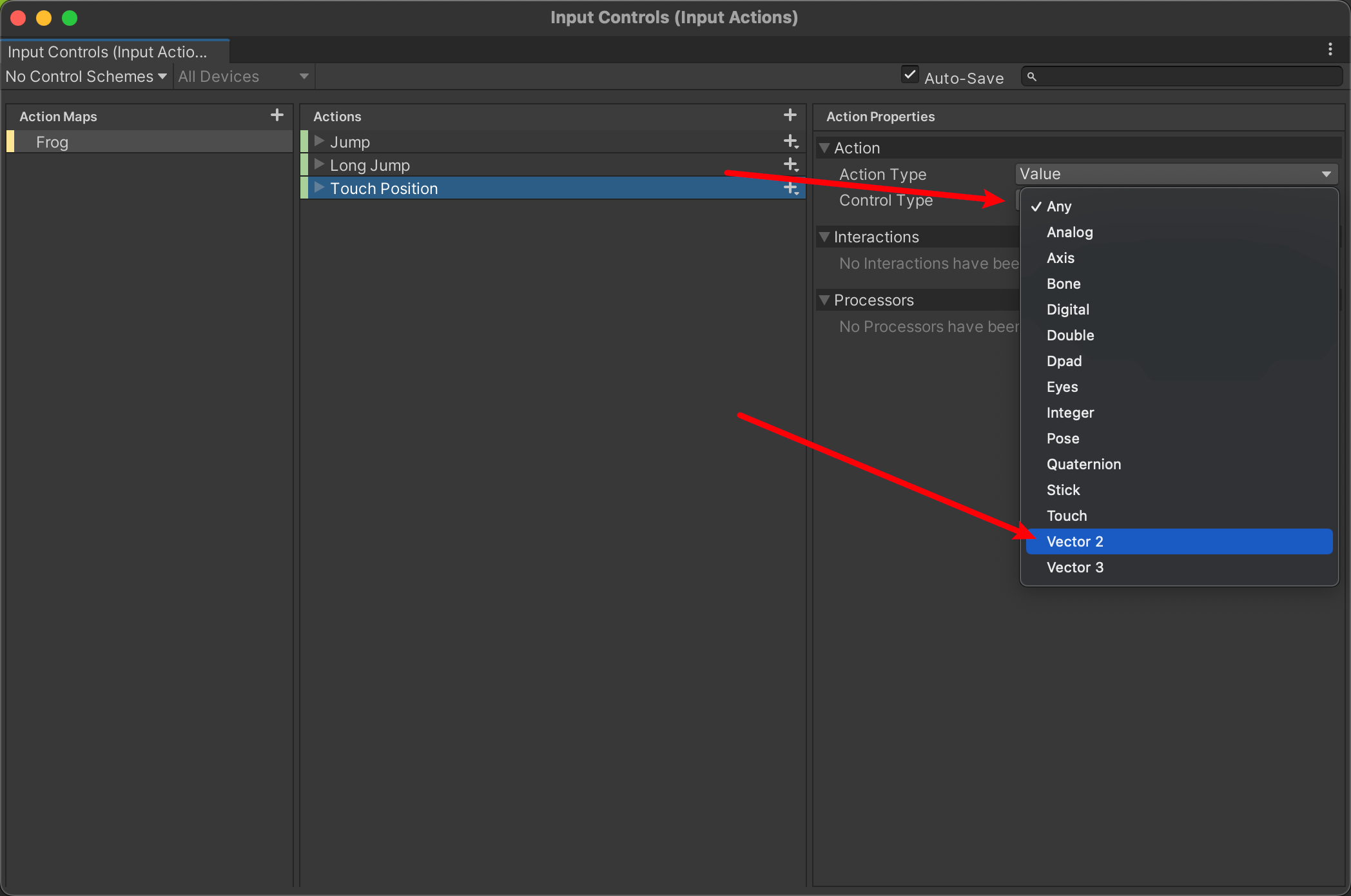
Task: Expand the Long Jump action bindings
Action: pyautogui.click(x=319, y=164)
